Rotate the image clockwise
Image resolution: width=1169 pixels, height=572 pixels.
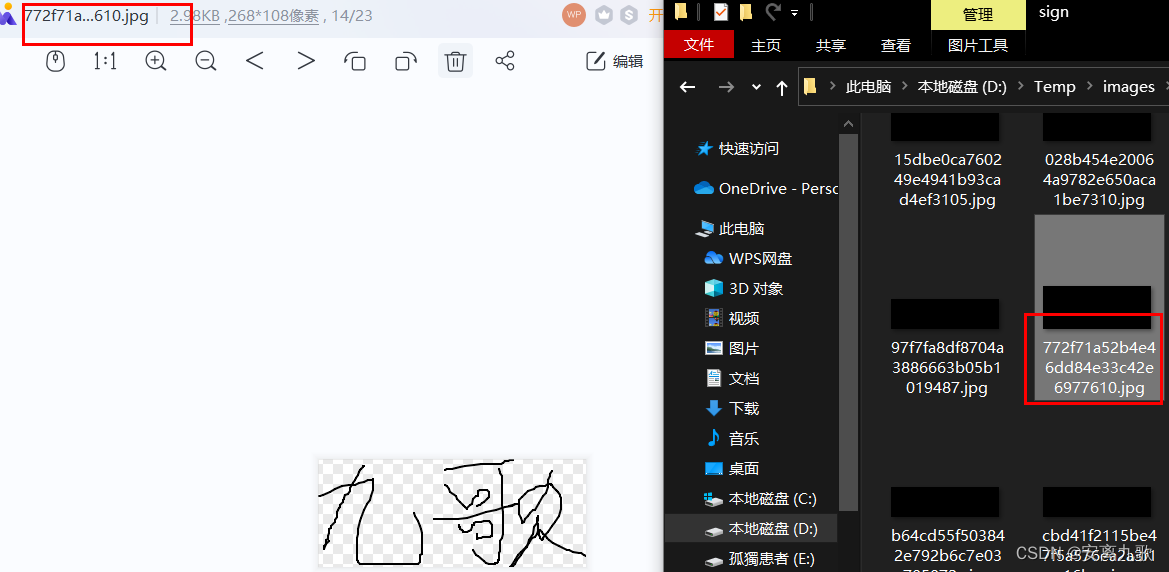coord(406,61)
